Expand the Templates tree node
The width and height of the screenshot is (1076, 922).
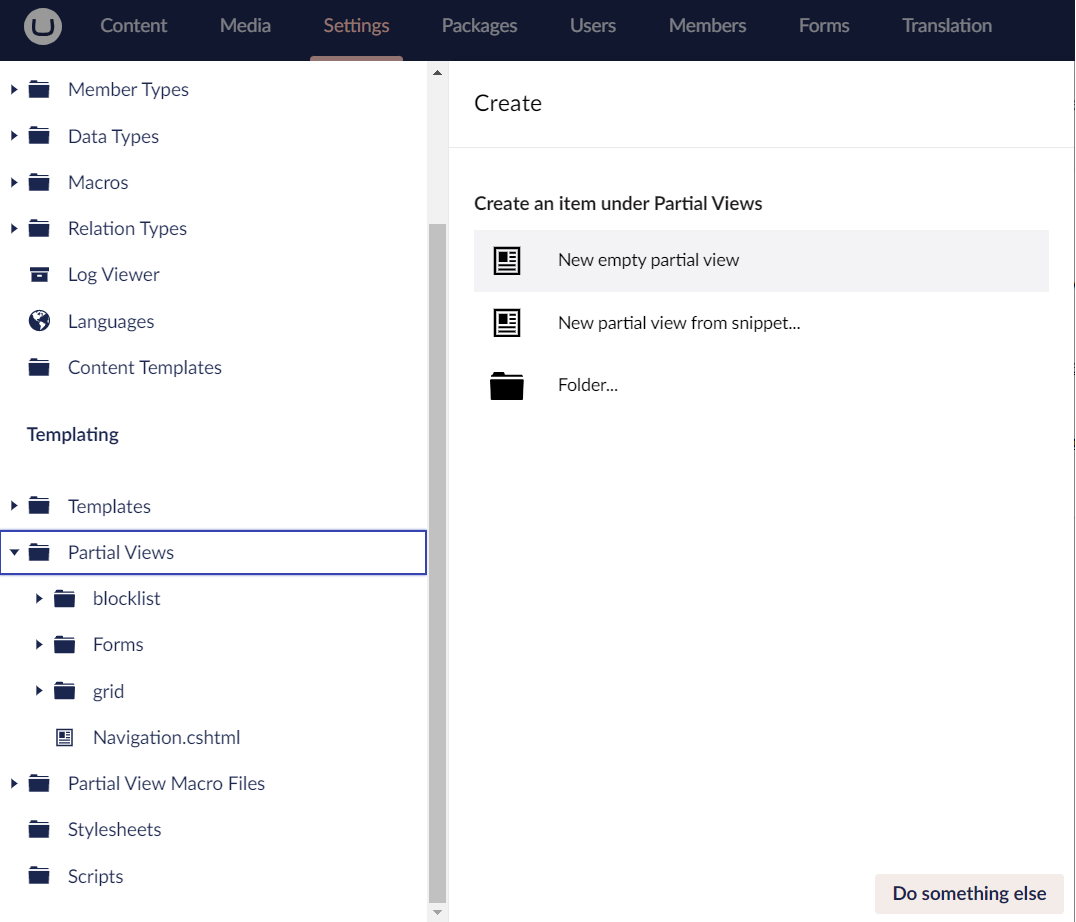[x=14, y=506]
